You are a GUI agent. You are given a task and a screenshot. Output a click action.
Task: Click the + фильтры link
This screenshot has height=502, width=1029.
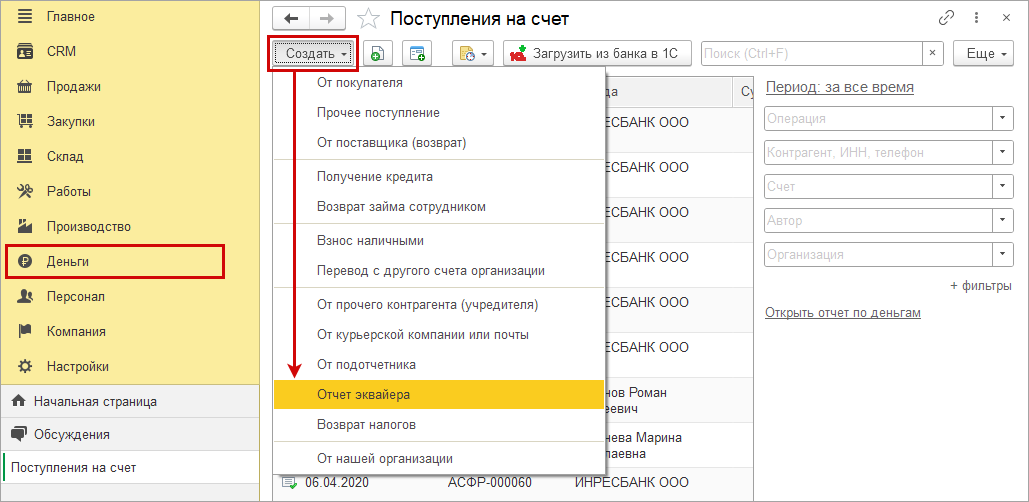[980, 286]
